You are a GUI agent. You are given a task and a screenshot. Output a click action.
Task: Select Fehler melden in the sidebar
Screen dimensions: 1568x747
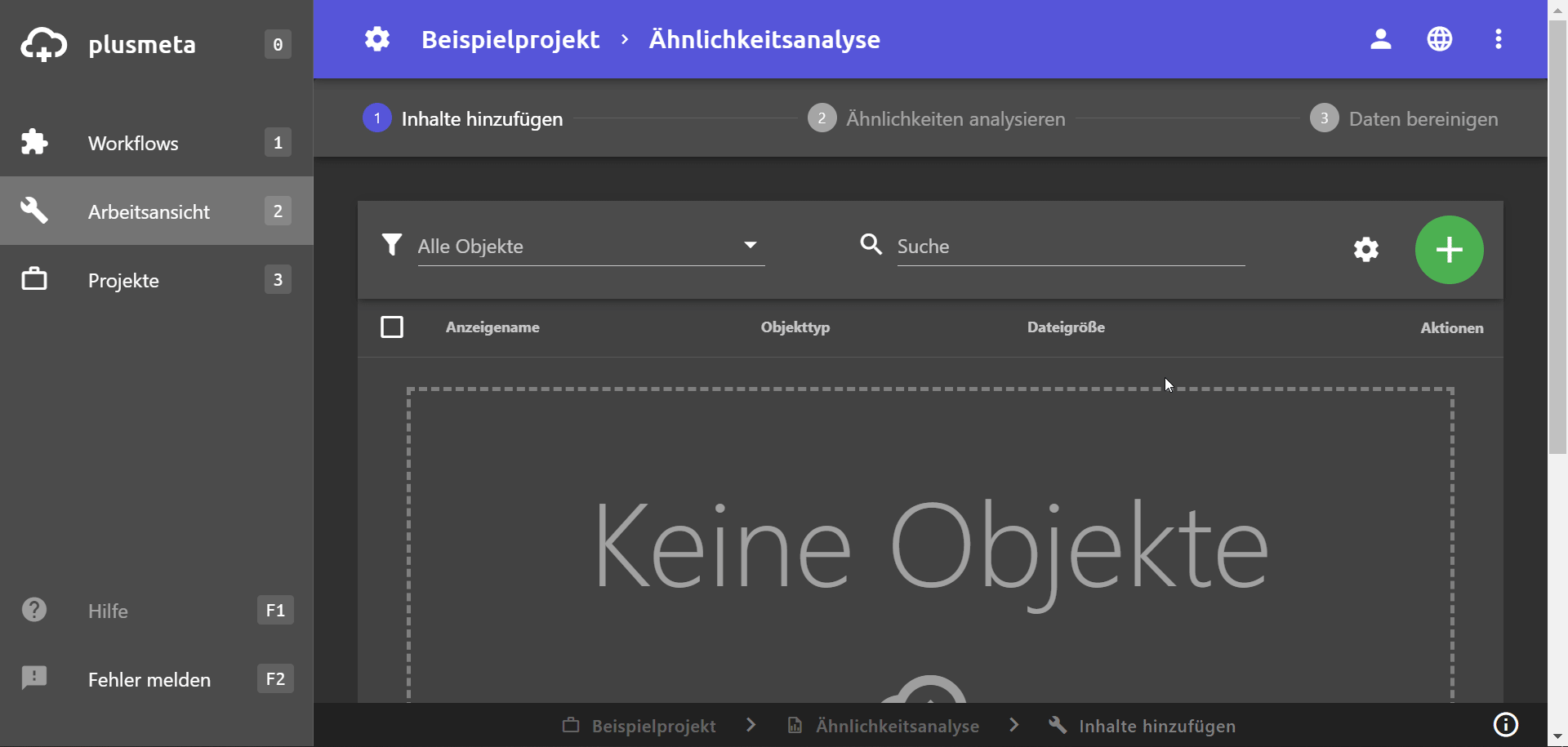157,678
